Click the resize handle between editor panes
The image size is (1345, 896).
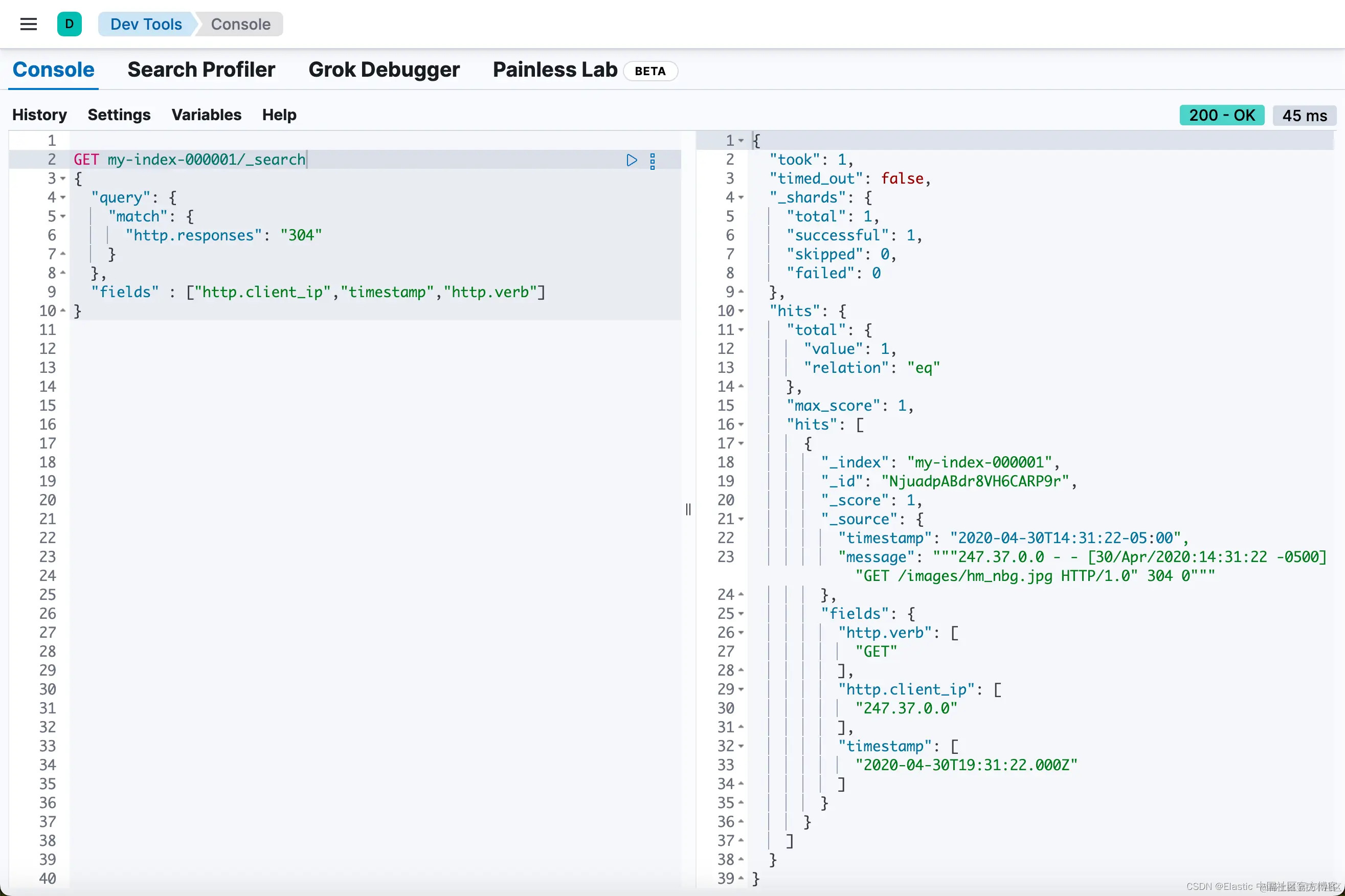(x=688, y=509)
